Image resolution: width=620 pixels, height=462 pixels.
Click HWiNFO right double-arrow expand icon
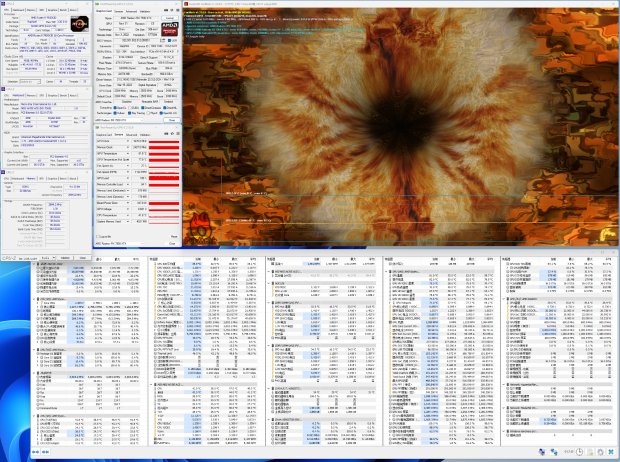tap(45, 452)
